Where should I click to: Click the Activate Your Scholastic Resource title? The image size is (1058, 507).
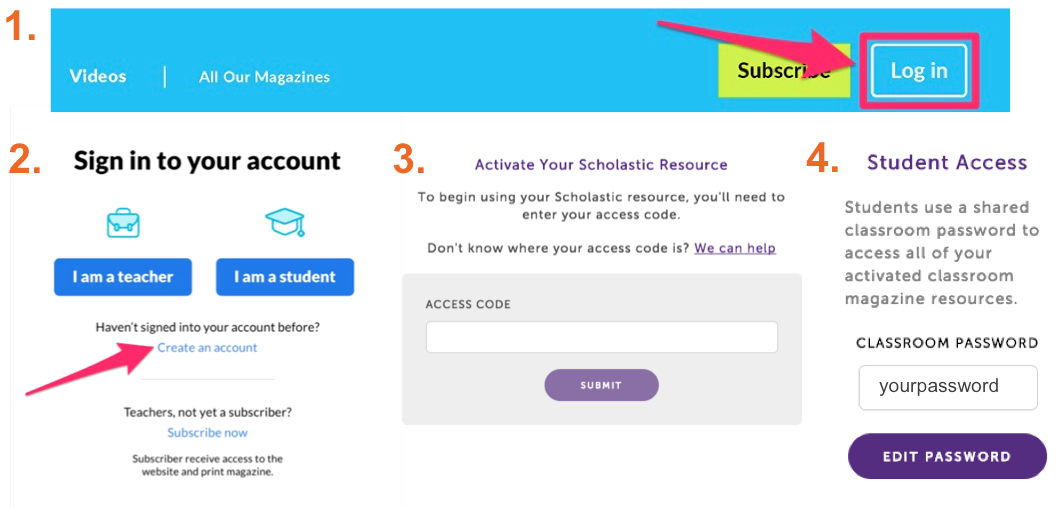point(601,165)
